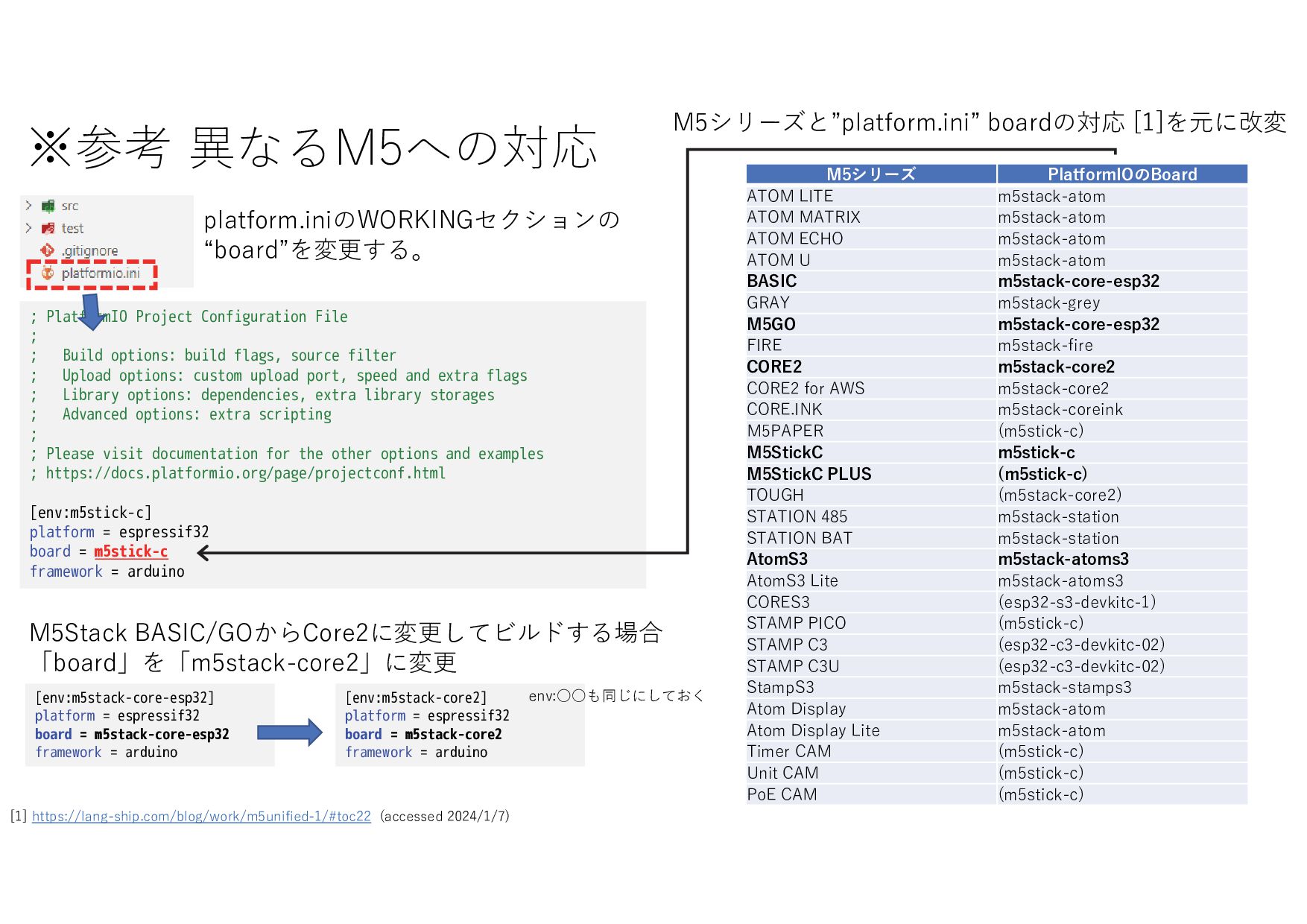This screenshot has width=1307, height=924.
Task: Click the (esp32-s3-devkitc-1) board cell
Action: tap(1122, 602)
